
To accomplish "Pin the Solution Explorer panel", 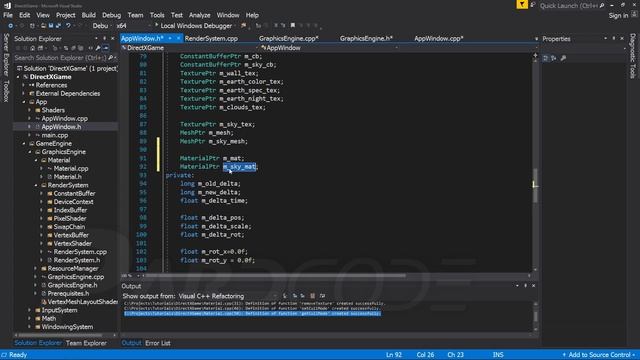I will (x=104, y=38).
